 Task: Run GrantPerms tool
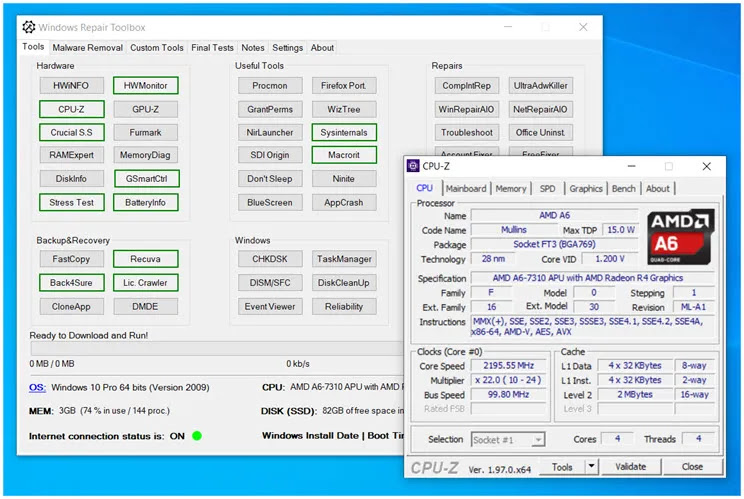(x=270, y=109)
